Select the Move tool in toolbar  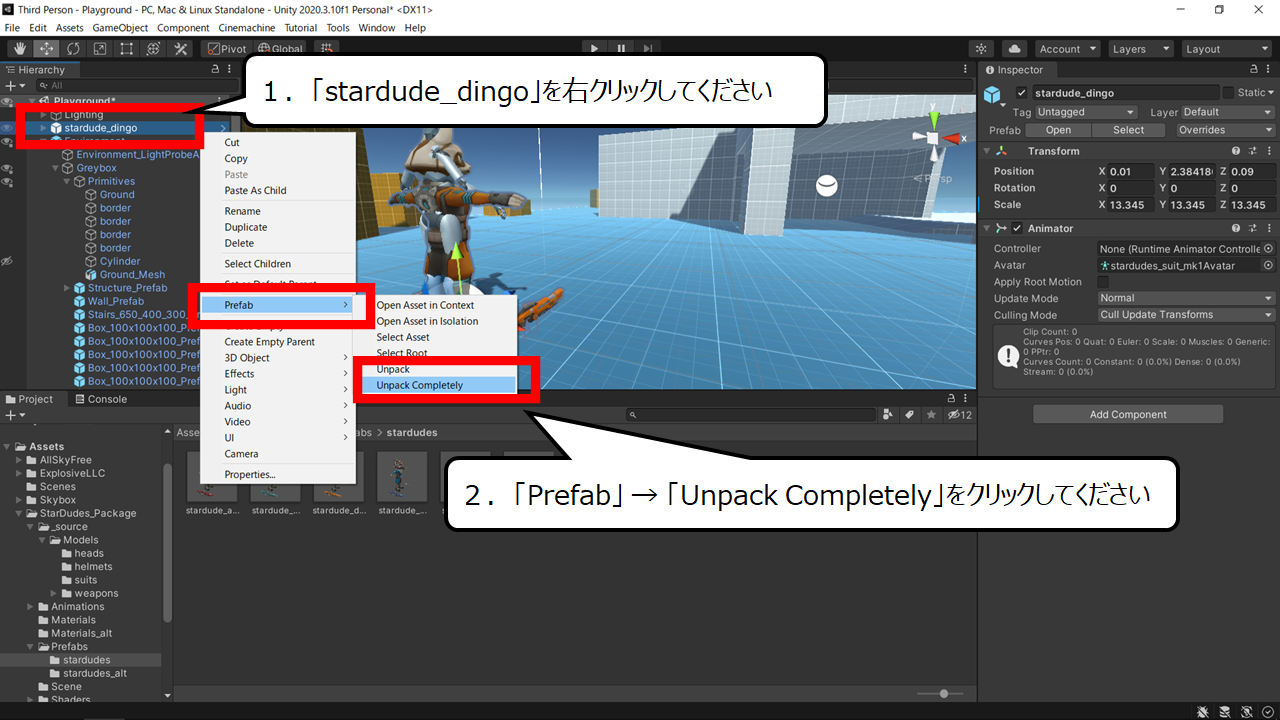[46, 48]
